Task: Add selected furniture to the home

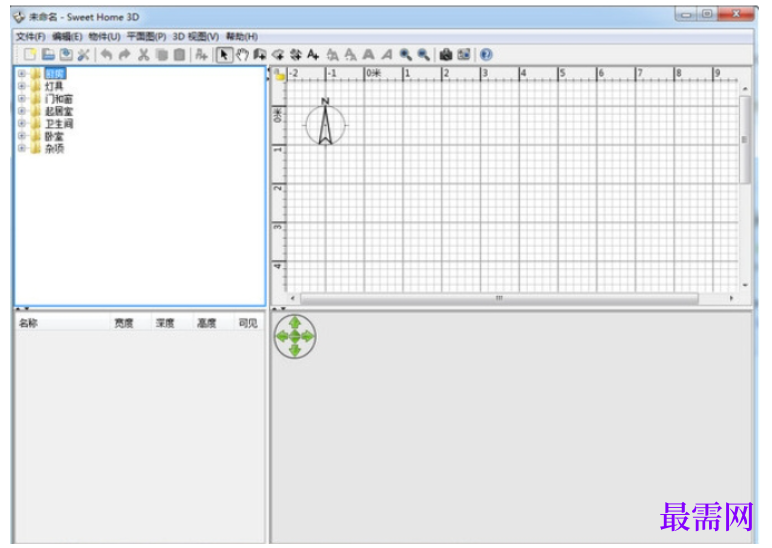Action: pos(201,55)
